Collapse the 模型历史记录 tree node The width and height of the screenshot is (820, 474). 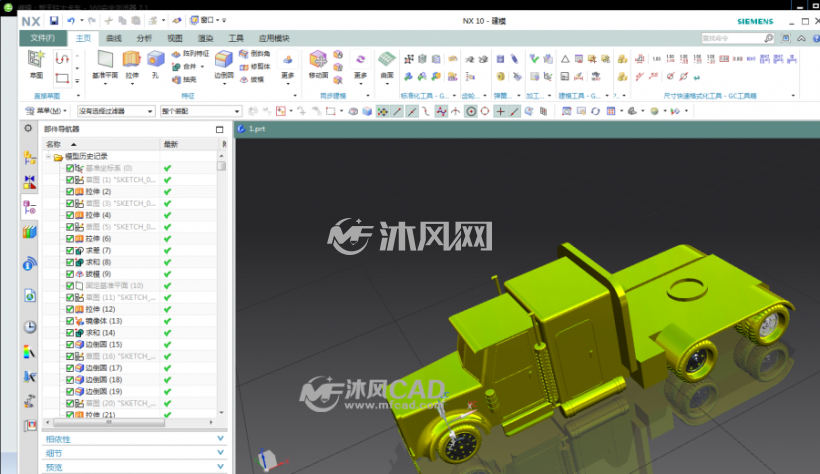[48, 156]
